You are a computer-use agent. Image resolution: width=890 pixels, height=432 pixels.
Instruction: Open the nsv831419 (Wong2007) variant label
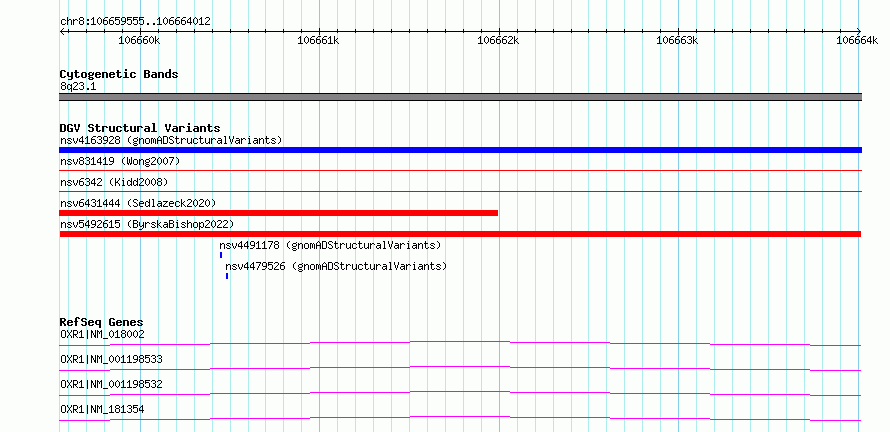tap(120, 162)
